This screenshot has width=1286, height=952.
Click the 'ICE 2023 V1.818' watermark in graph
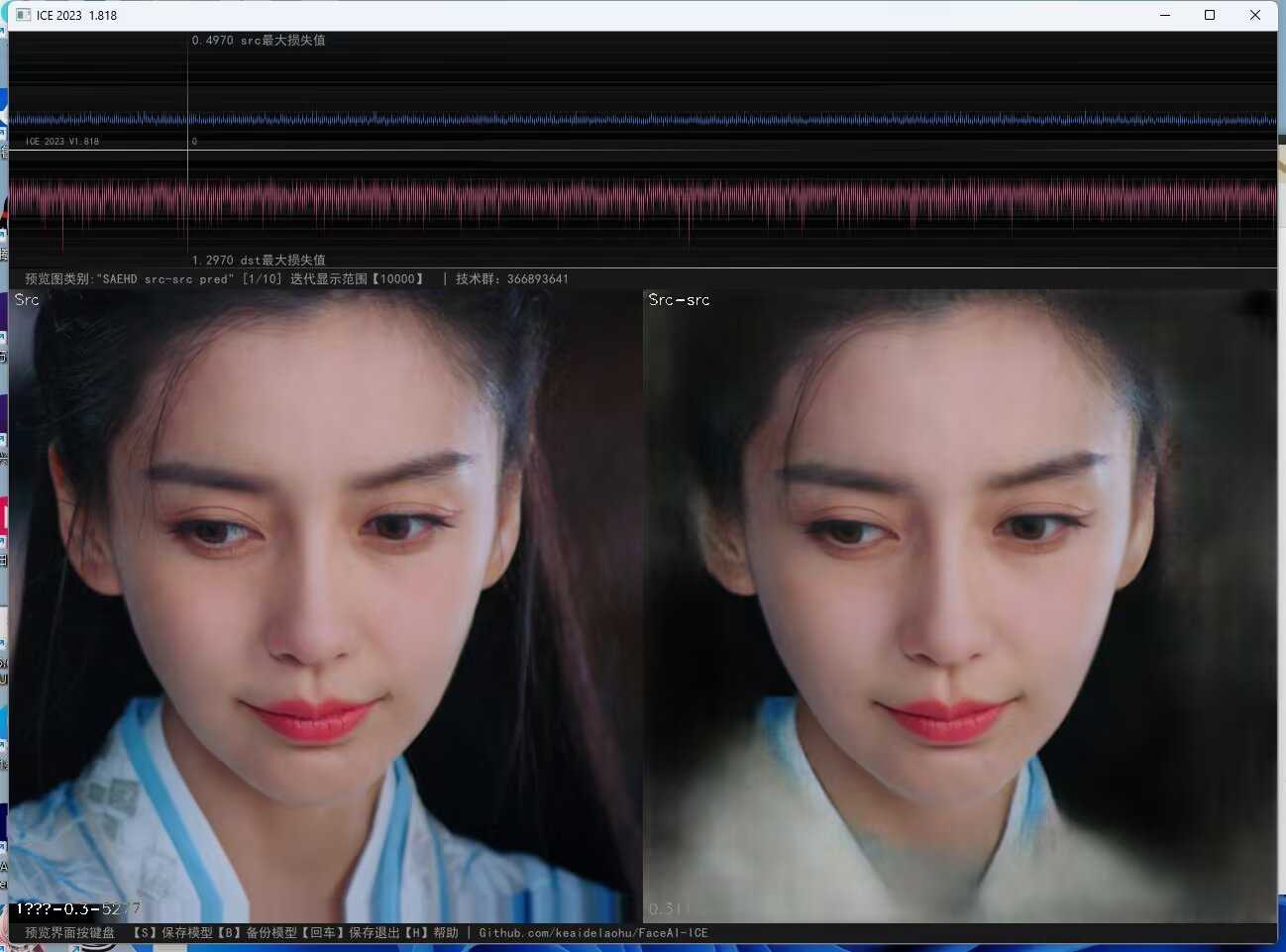(x=61, y=142)
